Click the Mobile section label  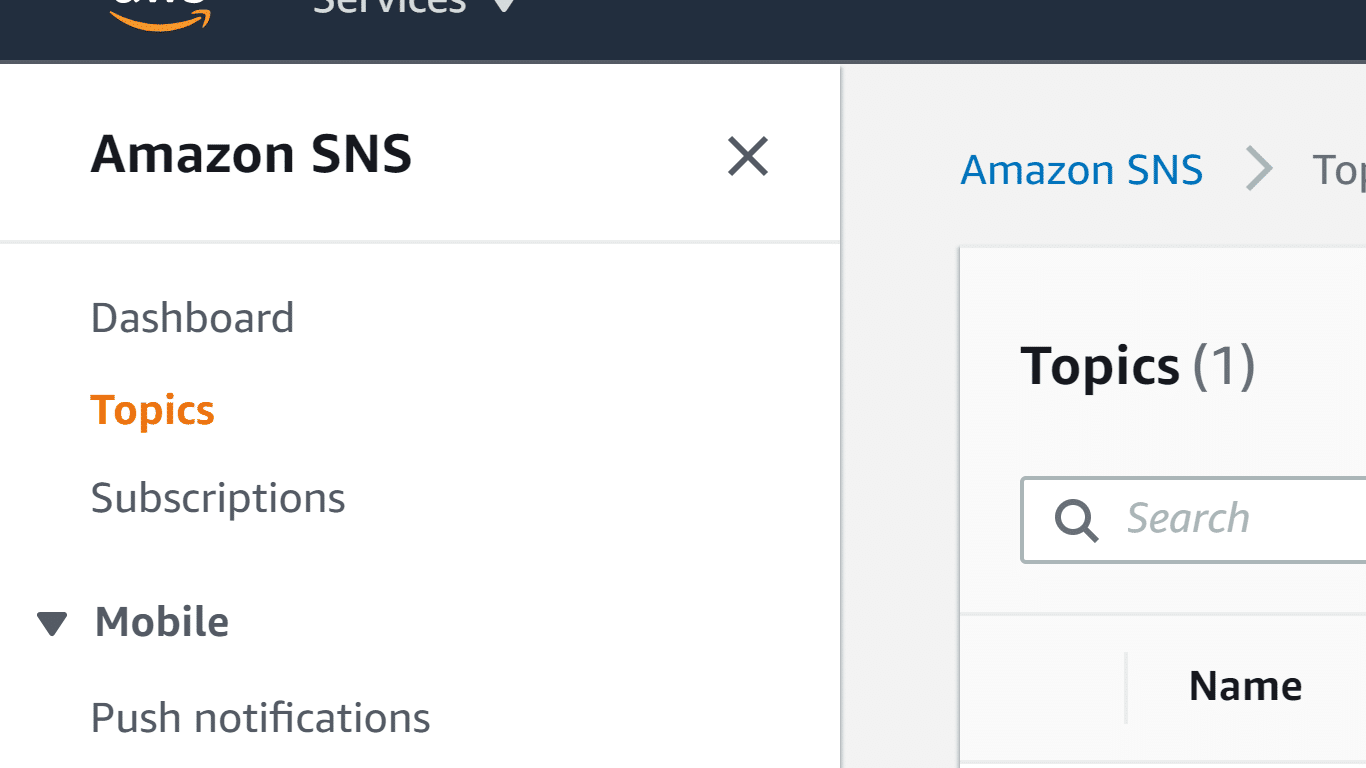(162, 621)
